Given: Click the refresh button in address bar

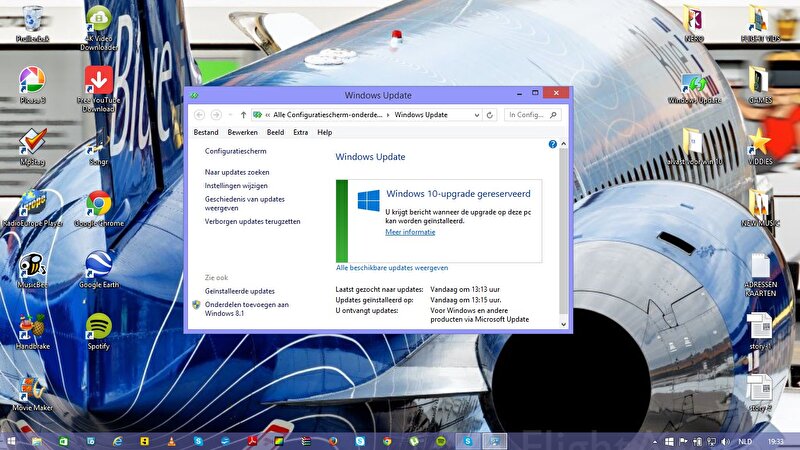Looking at the screenshot, I should 490,115.
